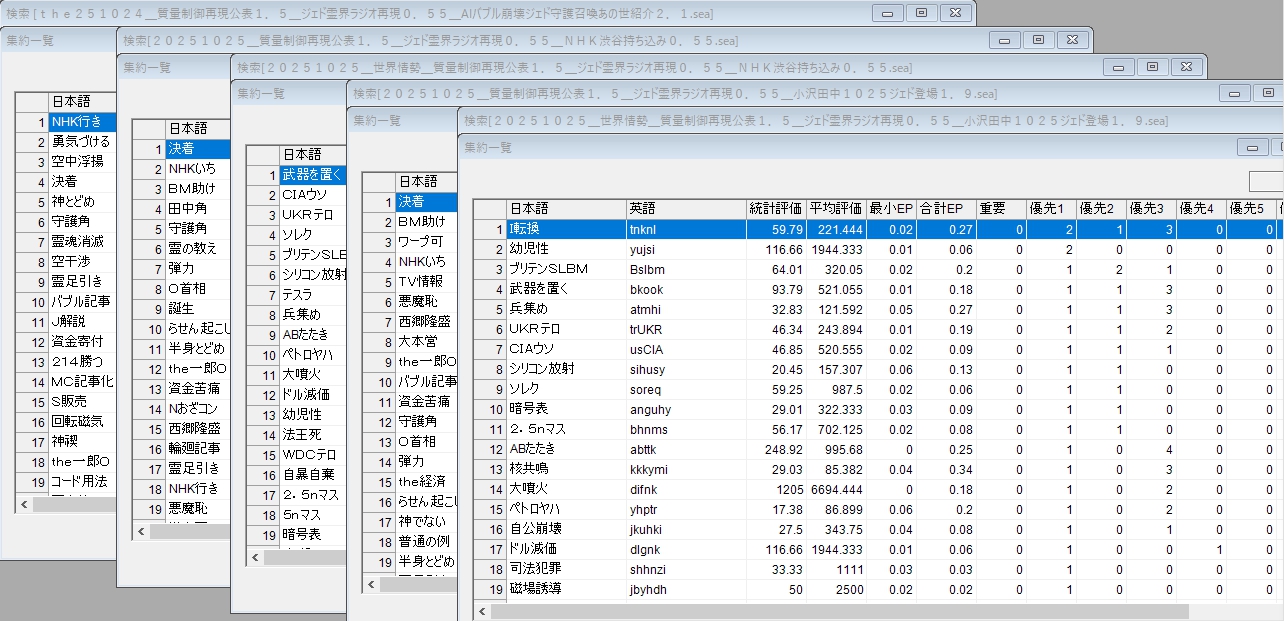
Task: Click the 優先1 column header
Action: pyautogui.click(x=1051, y=208)
